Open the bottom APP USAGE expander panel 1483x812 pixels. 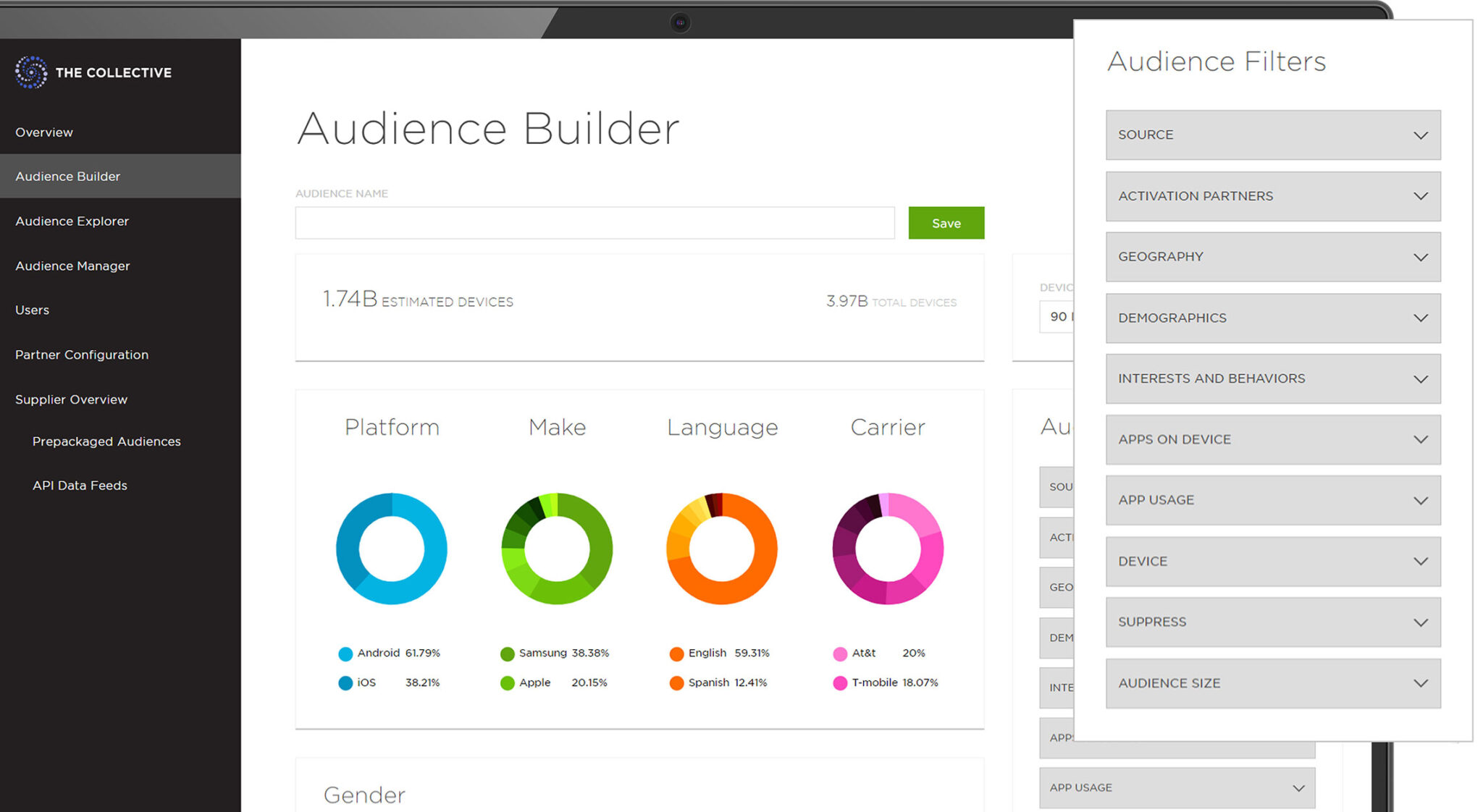tap(1176, 787)
